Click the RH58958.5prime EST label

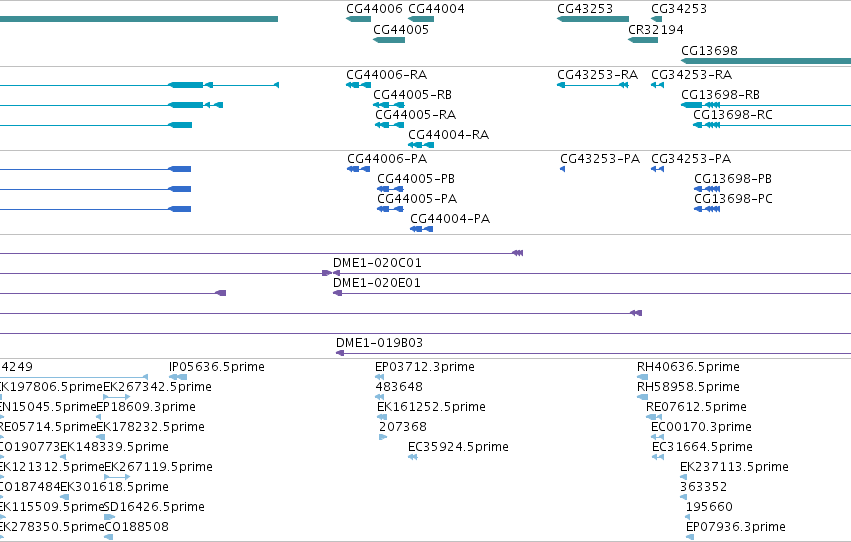tap(688, 387)
